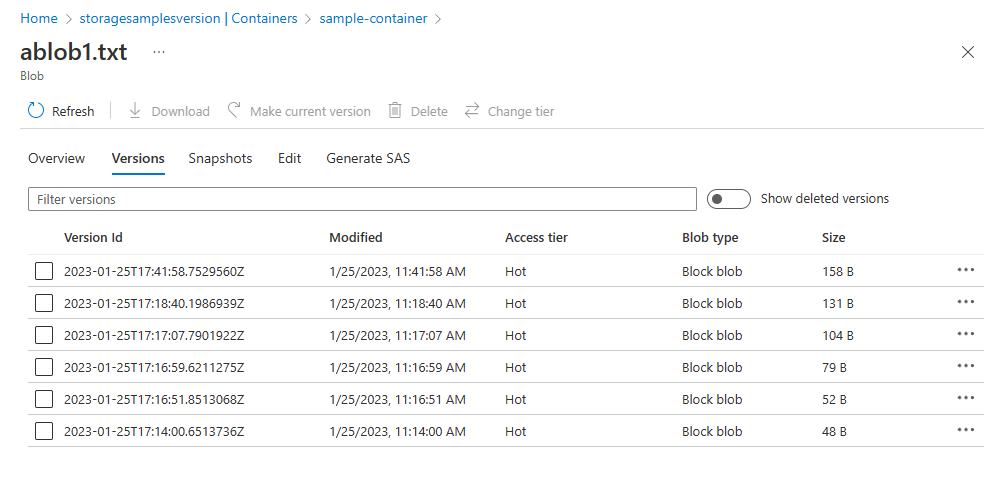Click the Refresh icon in toolbar
The image size is (1004, 478).
36,111
